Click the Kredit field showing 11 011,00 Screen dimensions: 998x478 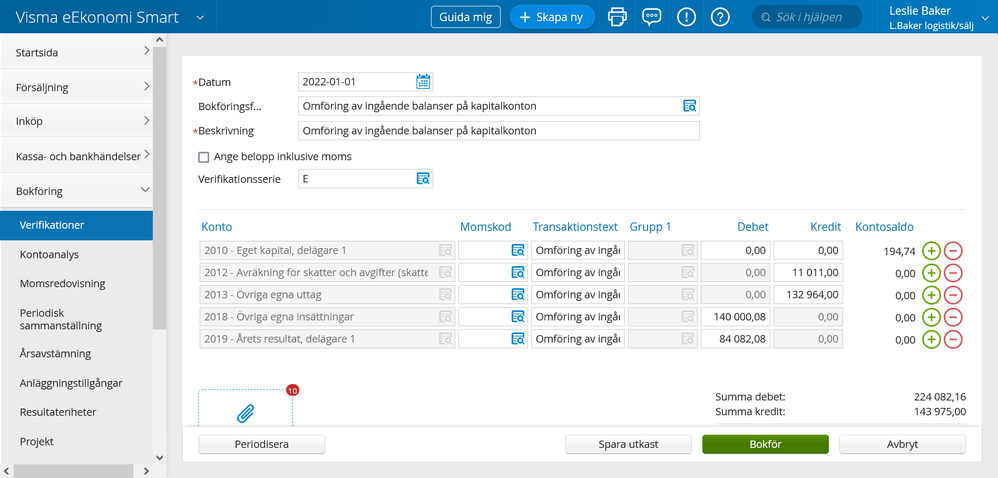point(808,272)
